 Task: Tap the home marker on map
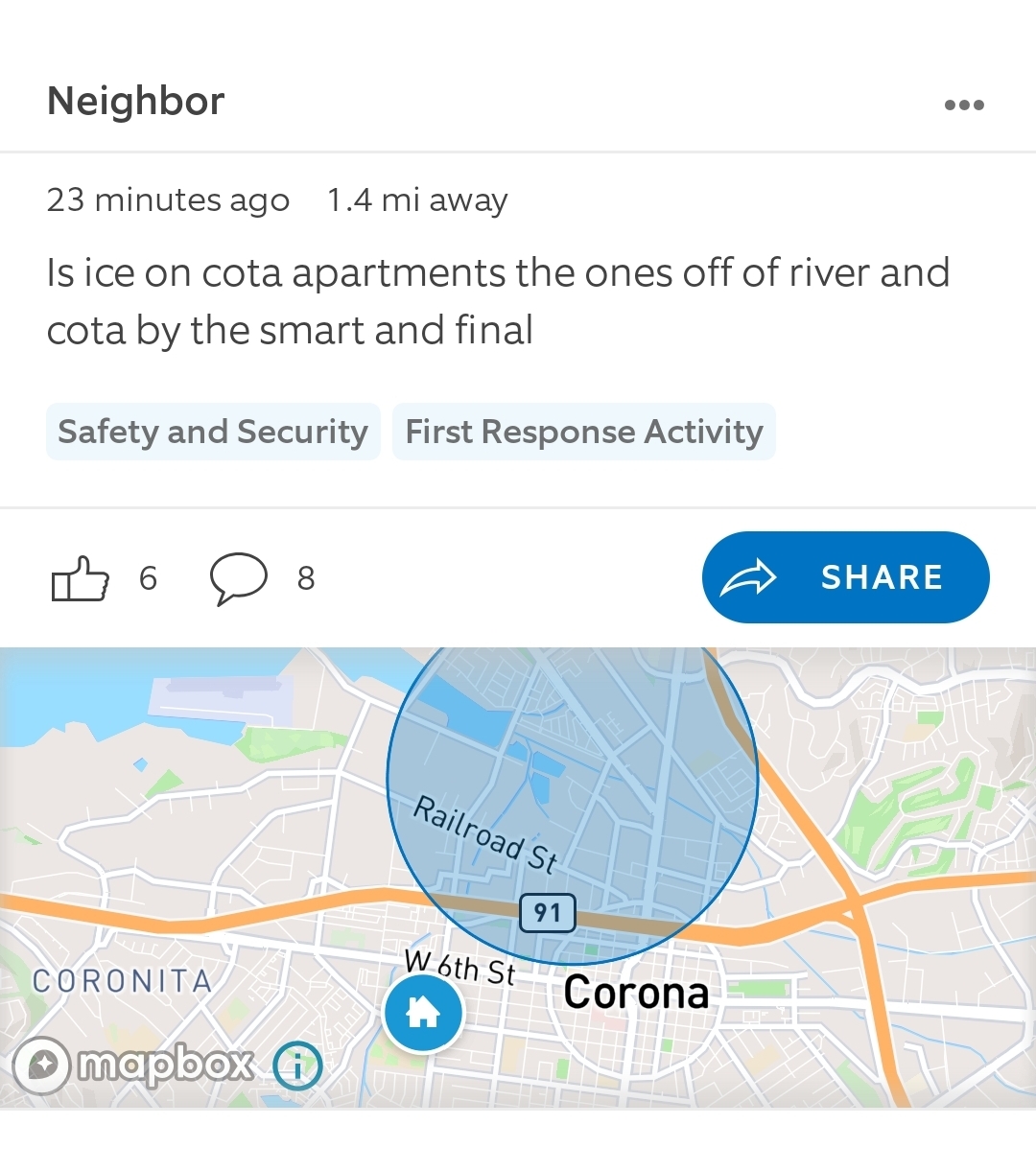[423, 1012]
